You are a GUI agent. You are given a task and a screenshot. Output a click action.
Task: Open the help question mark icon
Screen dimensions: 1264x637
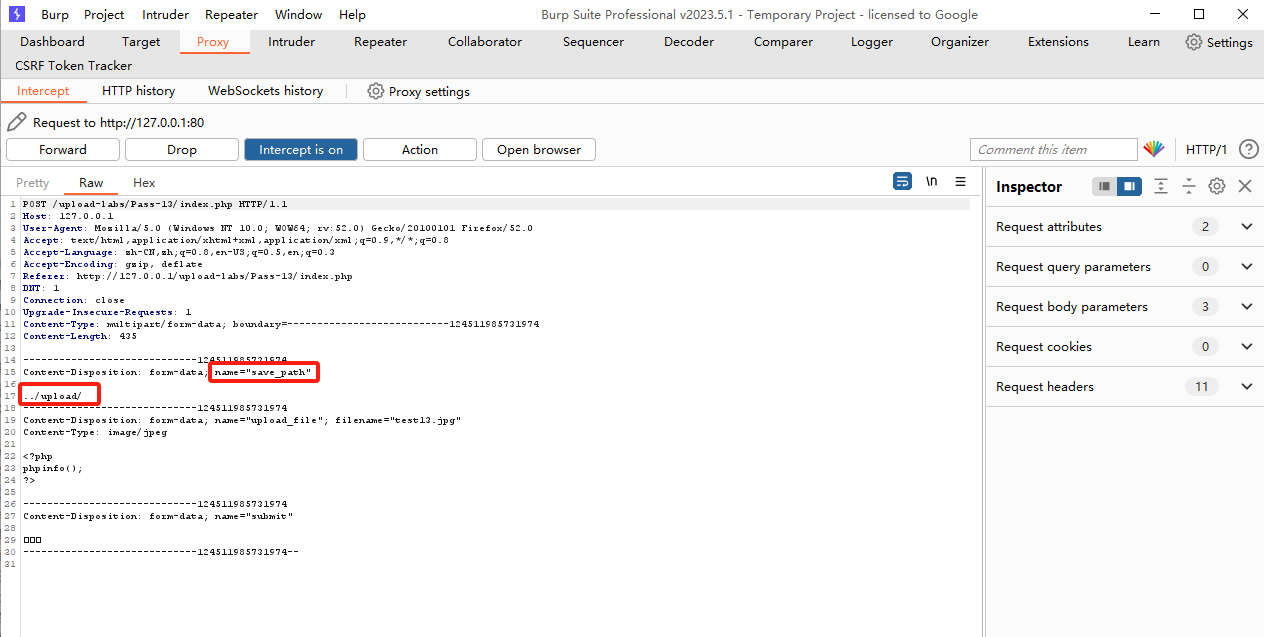click(1248, 149)
